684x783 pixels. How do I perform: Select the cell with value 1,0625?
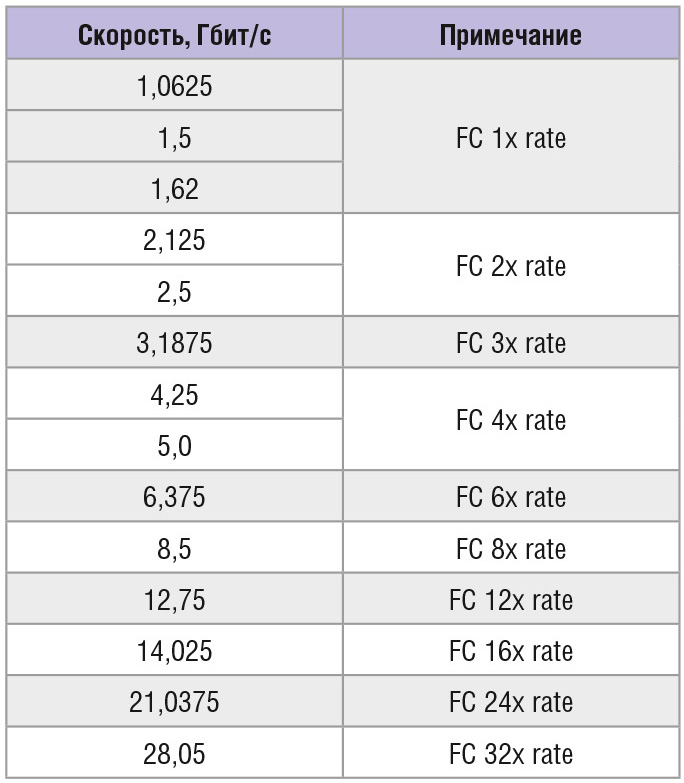[175, 87]
